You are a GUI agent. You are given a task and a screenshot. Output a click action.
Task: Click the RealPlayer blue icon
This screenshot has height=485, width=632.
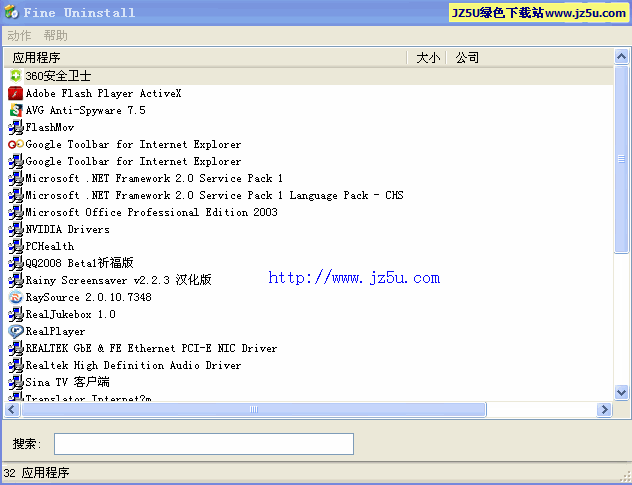coord(15,331)
